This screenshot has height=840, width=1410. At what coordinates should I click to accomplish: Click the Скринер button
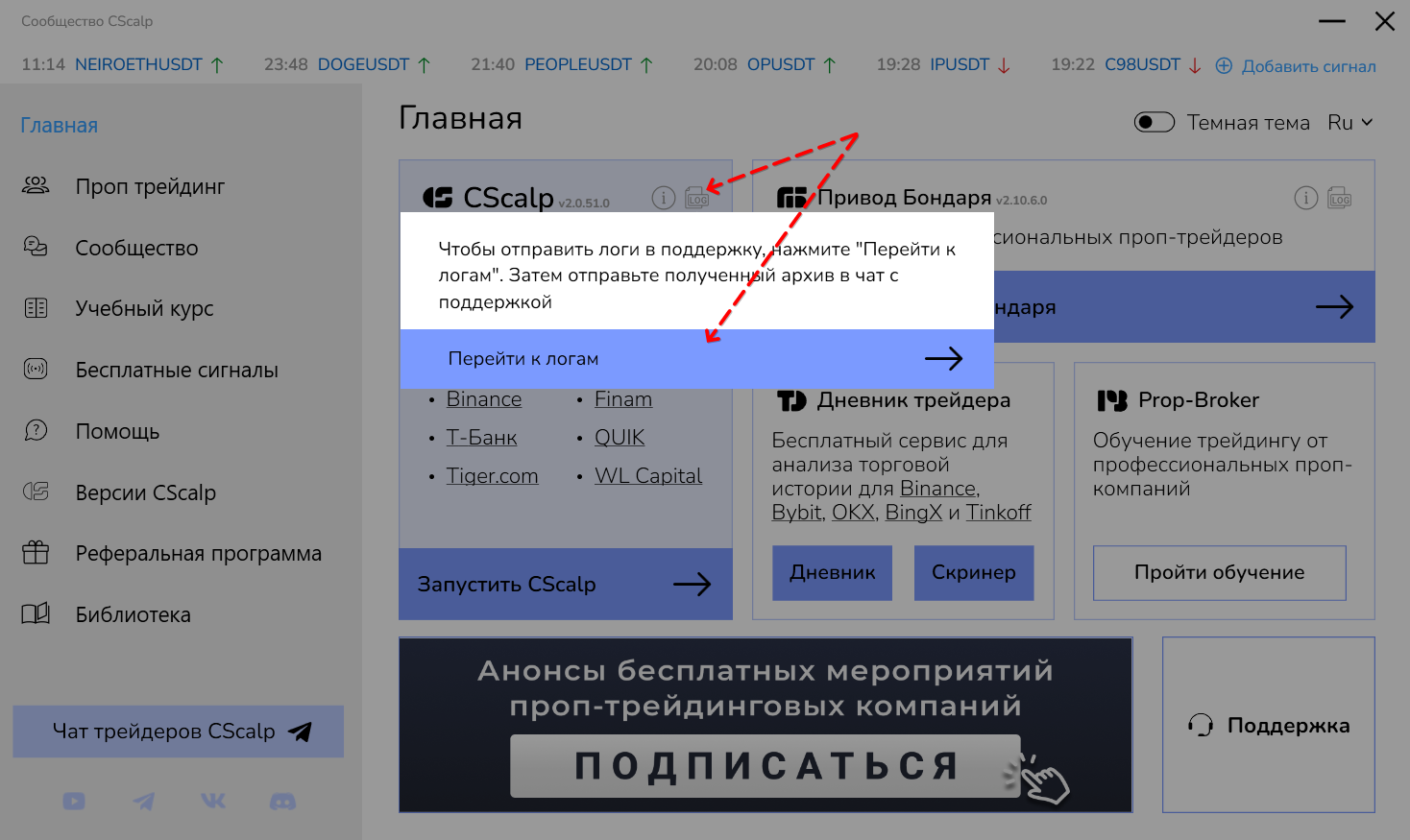(x=974, y=573)
